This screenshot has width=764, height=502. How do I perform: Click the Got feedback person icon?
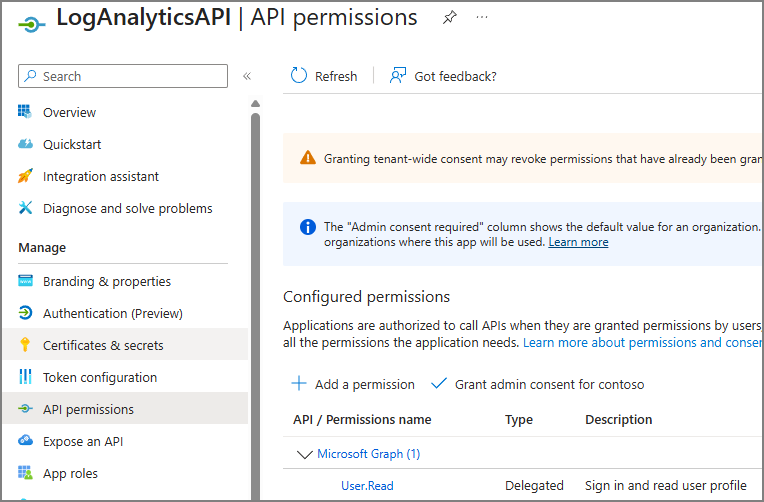pos(398,76)
